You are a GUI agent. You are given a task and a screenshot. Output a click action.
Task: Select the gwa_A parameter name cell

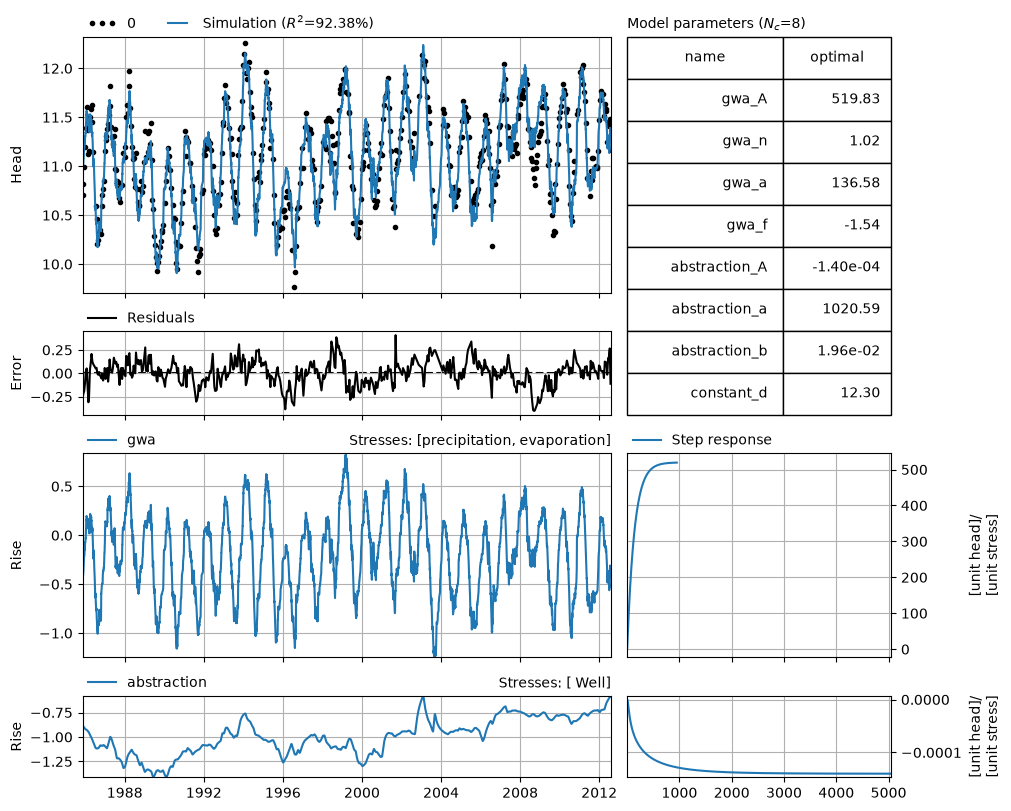point(705,100)
